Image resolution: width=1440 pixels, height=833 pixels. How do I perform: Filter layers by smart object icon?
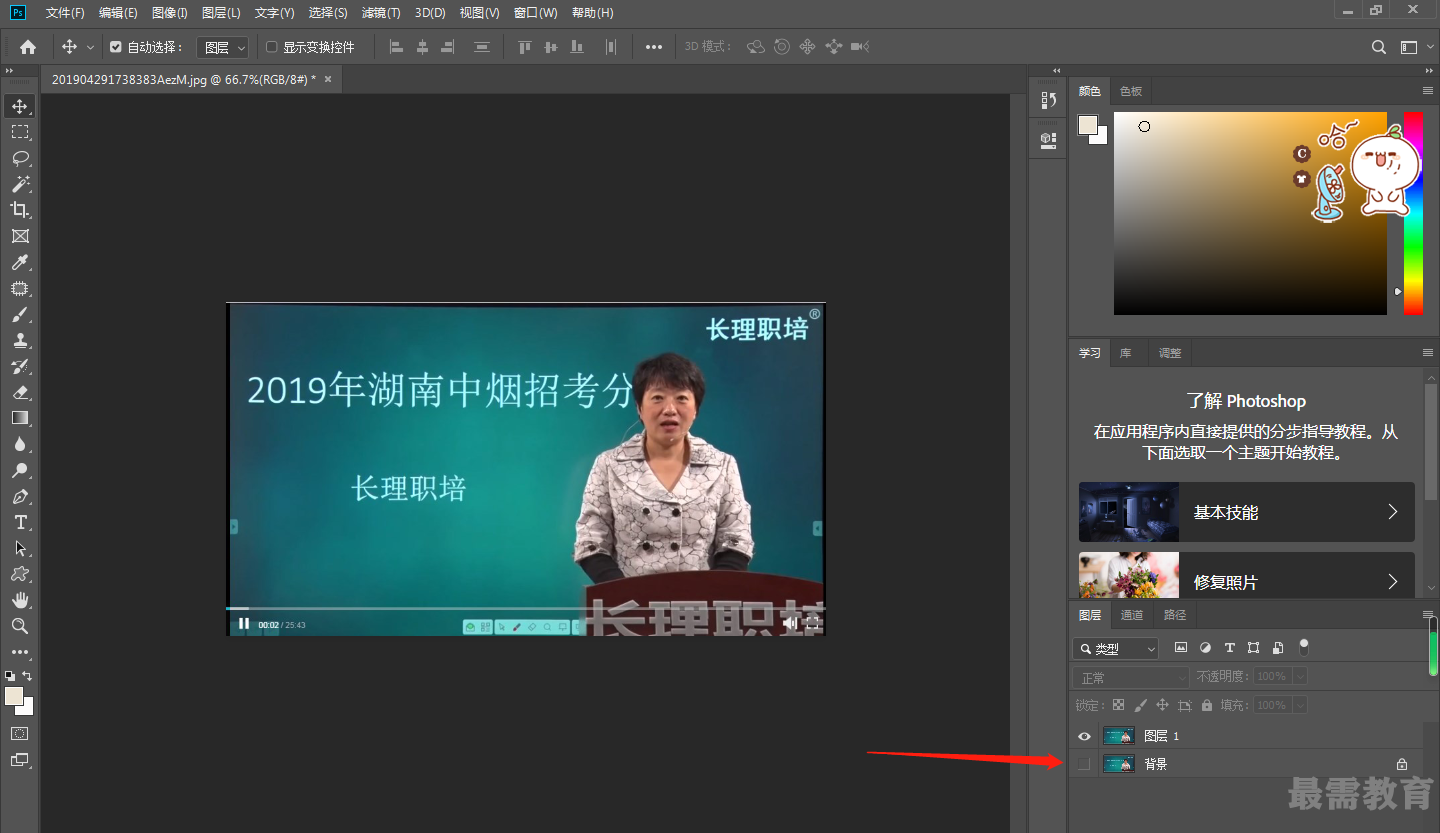[x=1278, y=648]
